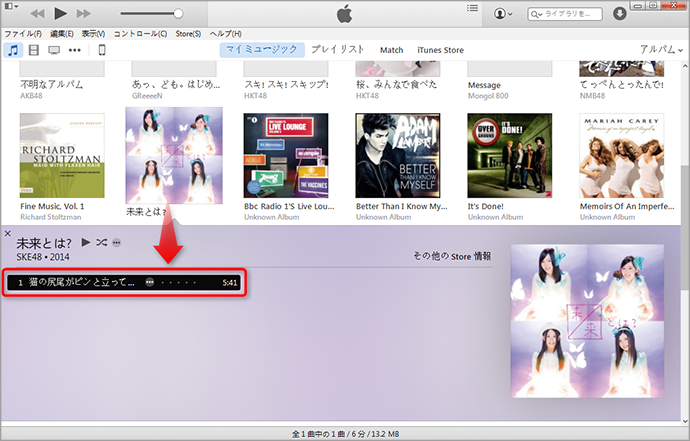Screen dimensions: 690x441
Task: Click the 5:41 track duration
Action: [x=230, y=283]
